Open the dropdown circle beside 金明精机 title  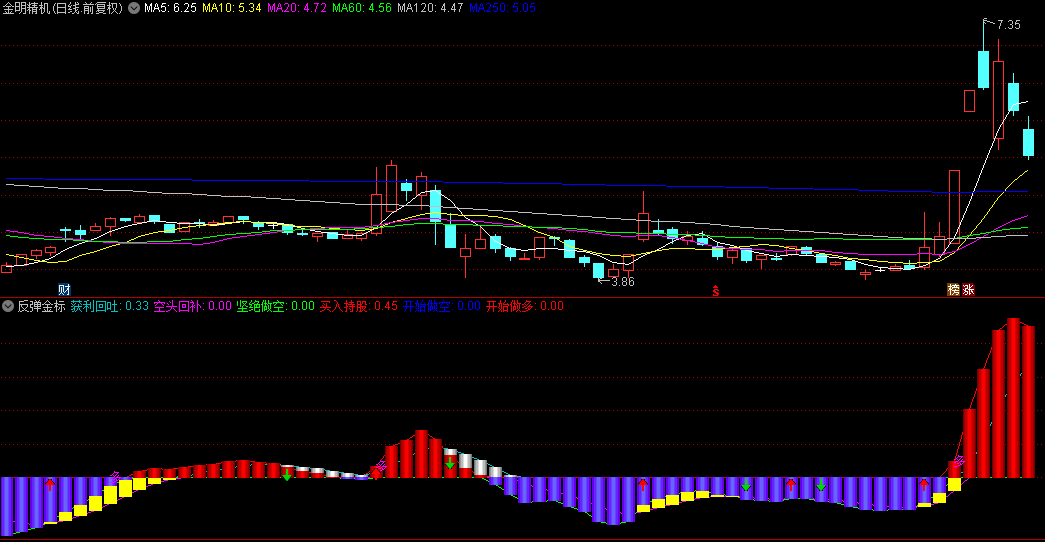(134, 8)
